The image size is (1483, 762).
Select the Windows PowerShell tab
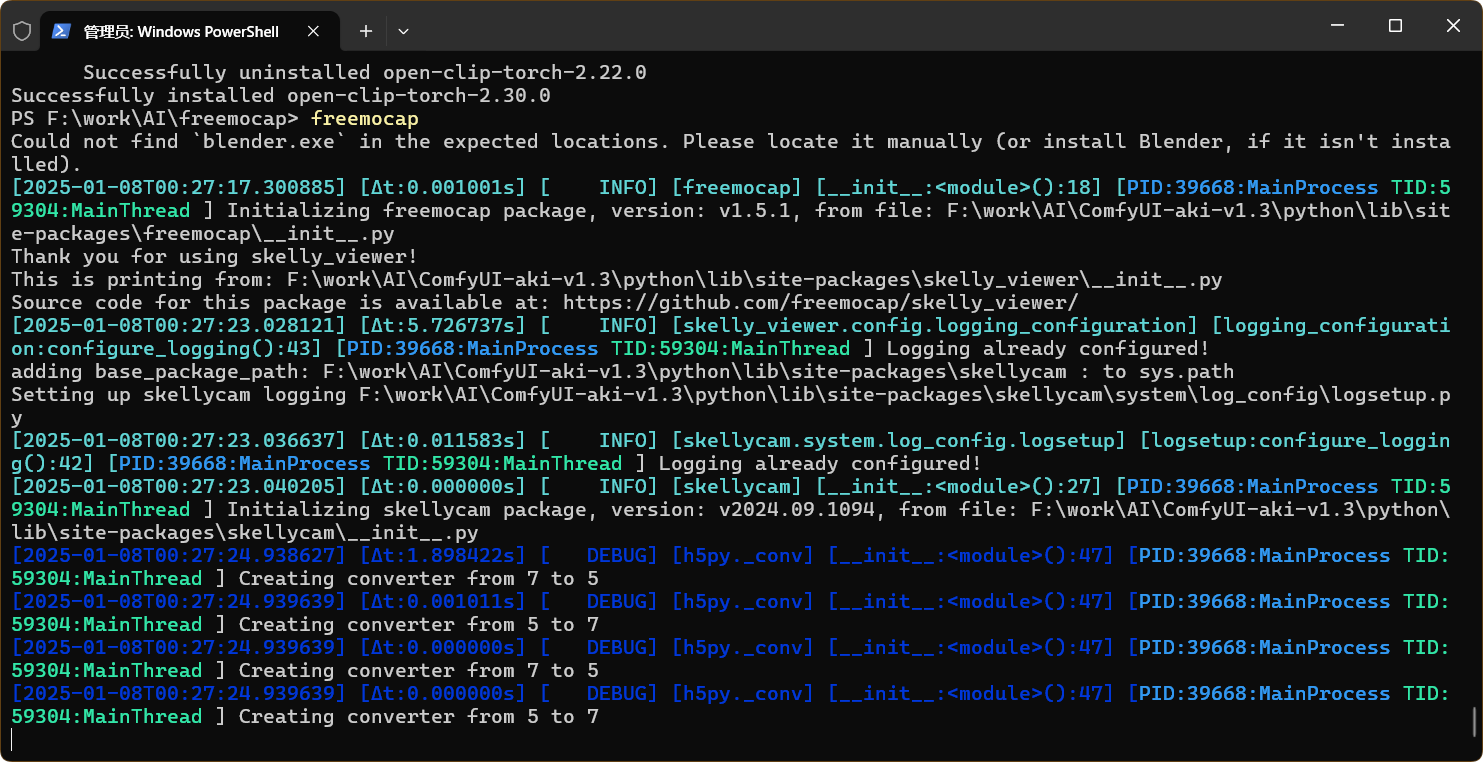188,31
